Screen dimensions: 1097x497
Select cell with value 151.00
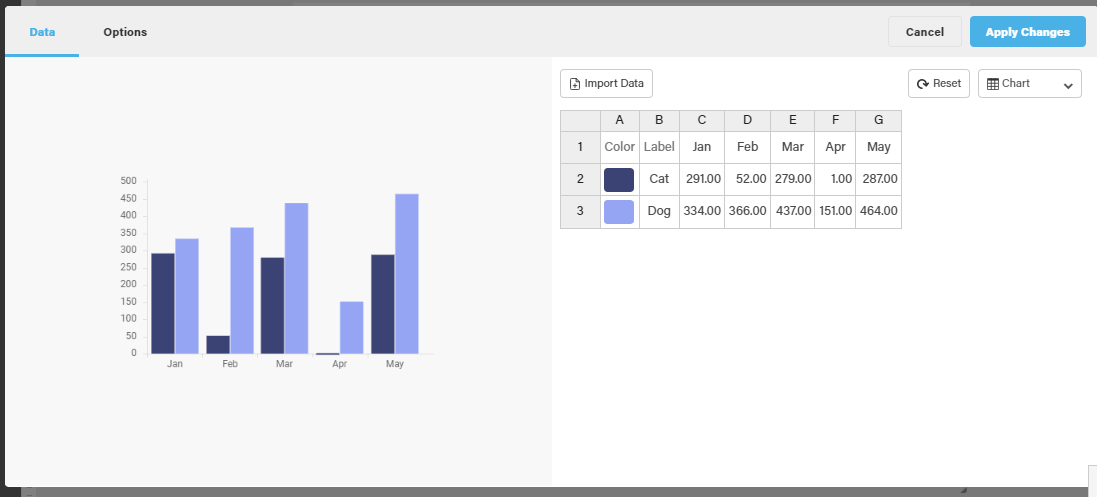(x=835, y=211)
